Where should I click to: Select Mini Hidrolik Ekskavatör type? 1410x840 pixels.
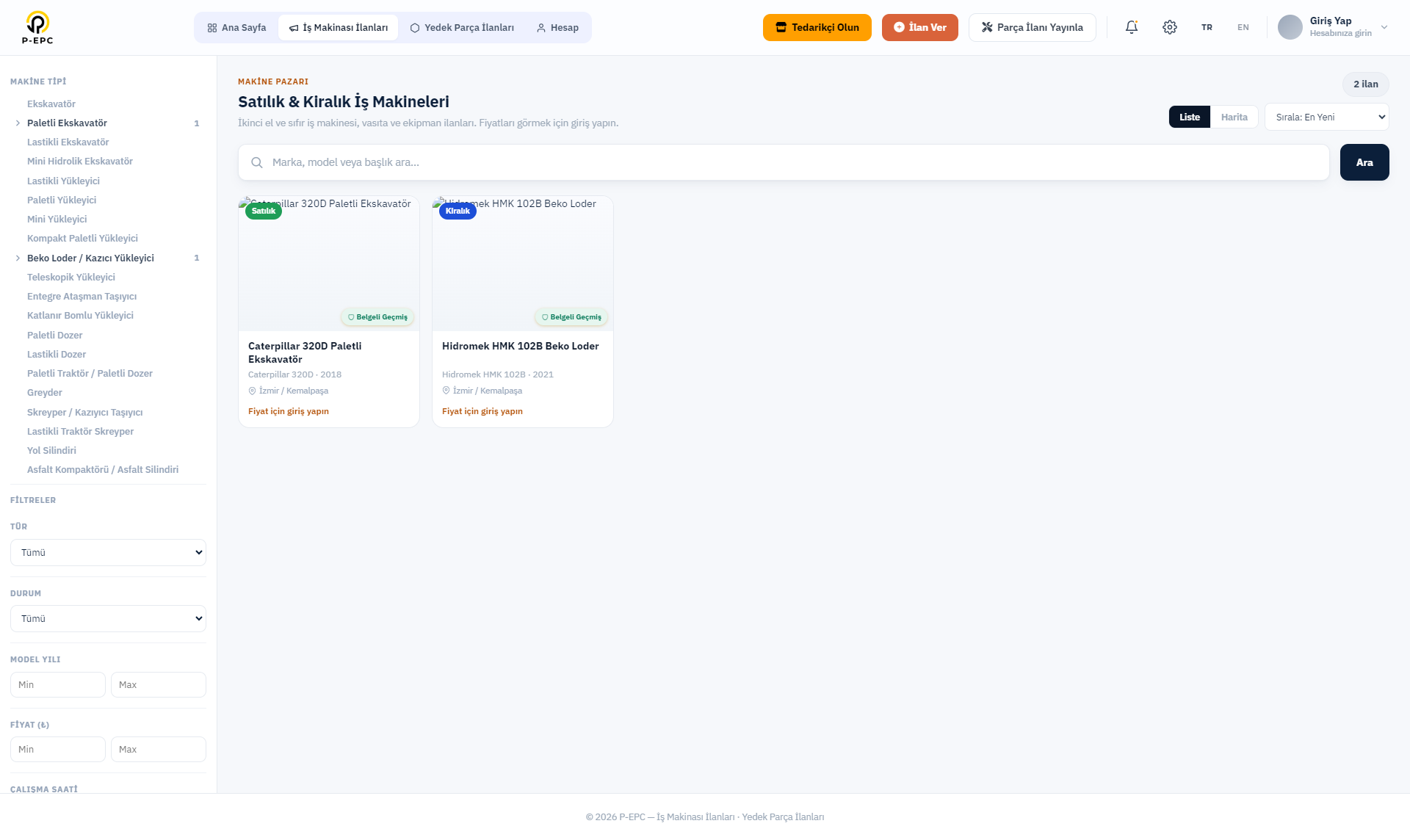[80, 162]
